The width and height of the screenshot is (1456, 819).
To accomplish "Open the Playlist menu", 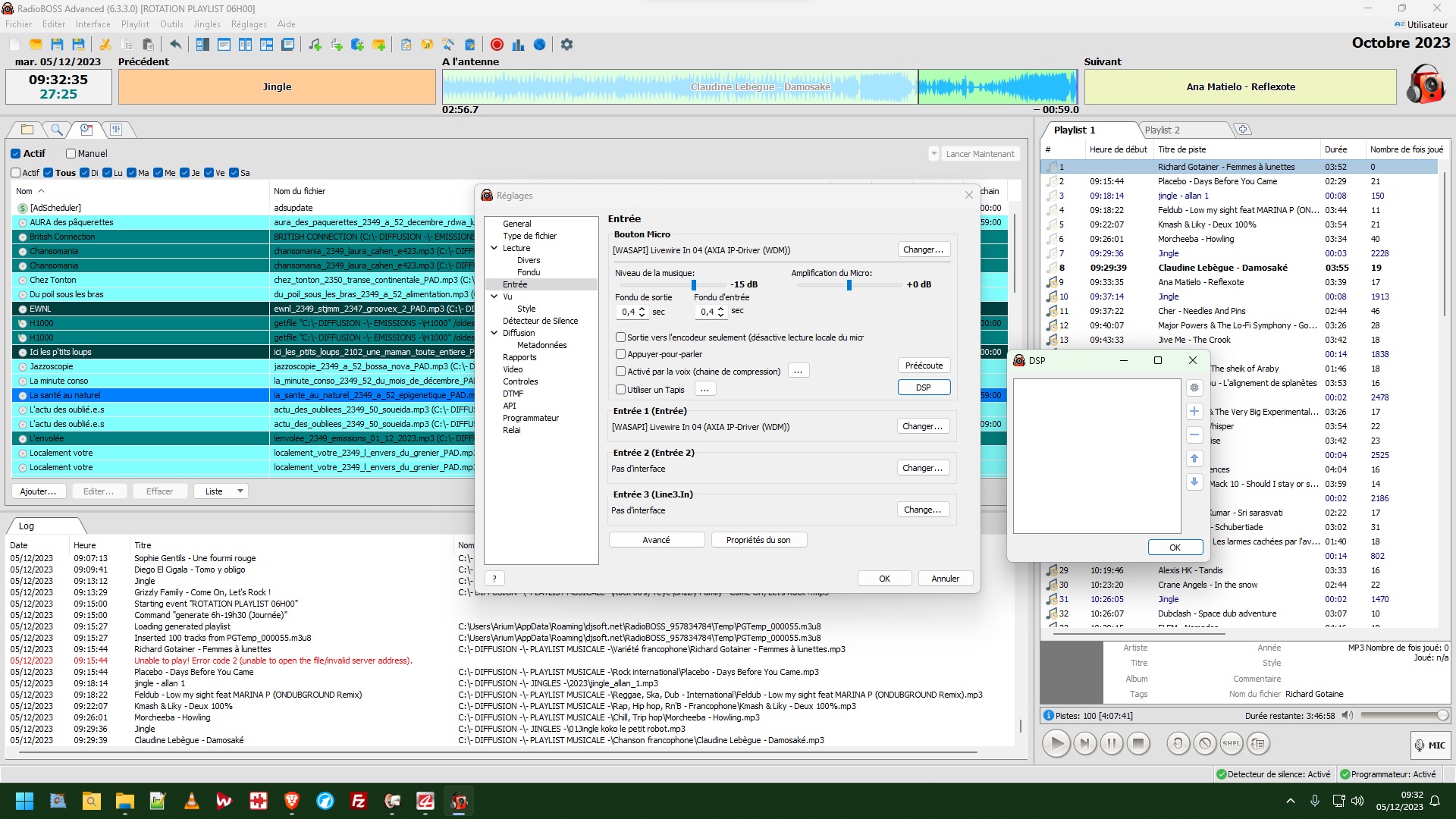I will (x=135, y=24).
